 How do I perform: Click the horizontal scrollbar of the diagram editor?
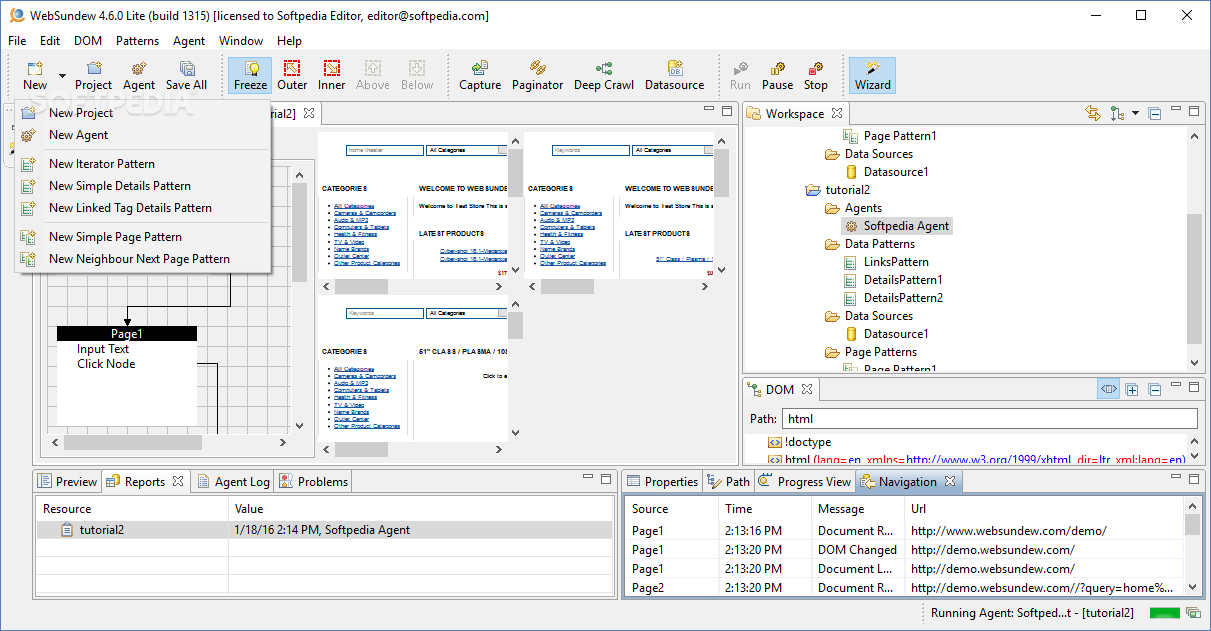pyautogui.click(x=170, y=441)
